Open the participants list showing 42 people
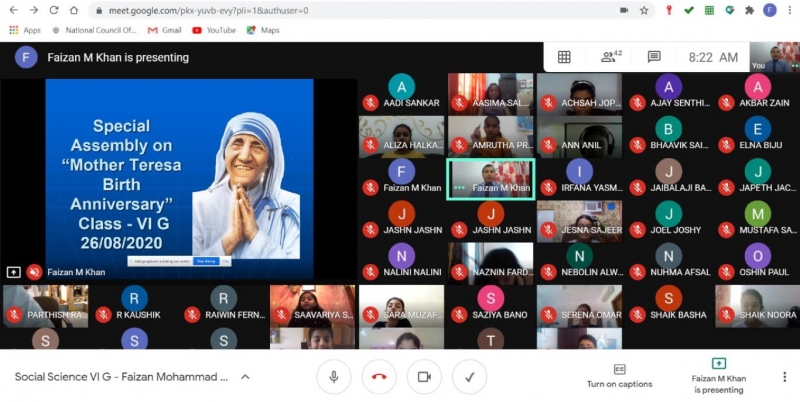The height and width of the screenshot is (402, 800). pos(611,57)
